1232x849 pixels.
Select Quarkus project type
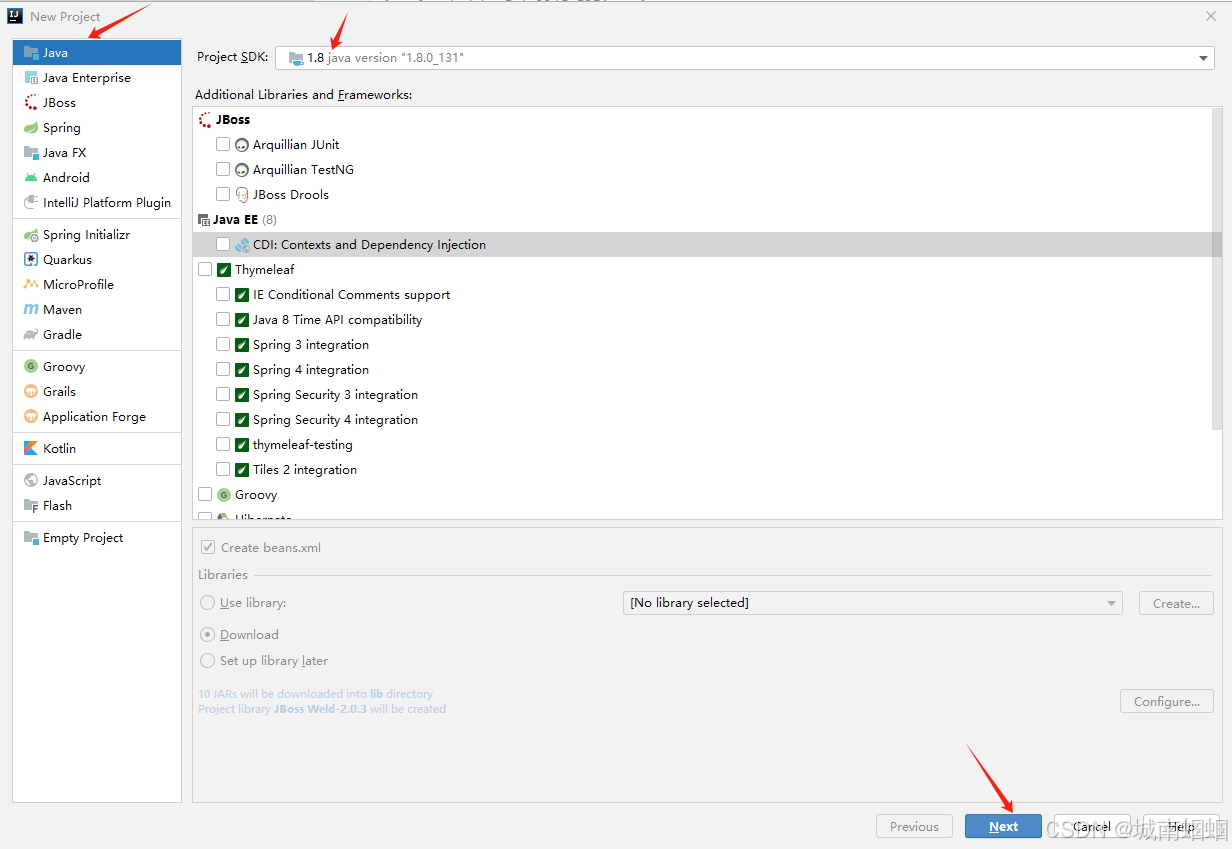(97, 259)
